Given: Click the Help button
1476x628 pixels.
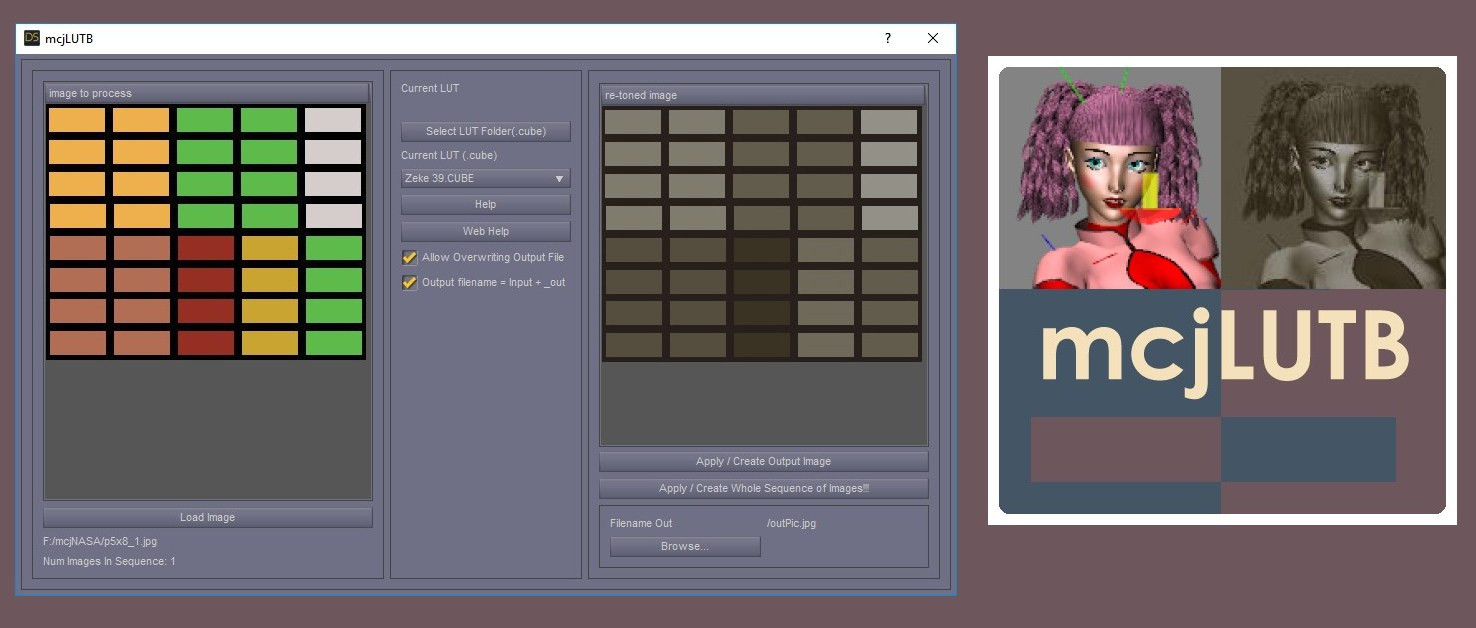Looking at the screenshot, I should [x=486, y=204].
